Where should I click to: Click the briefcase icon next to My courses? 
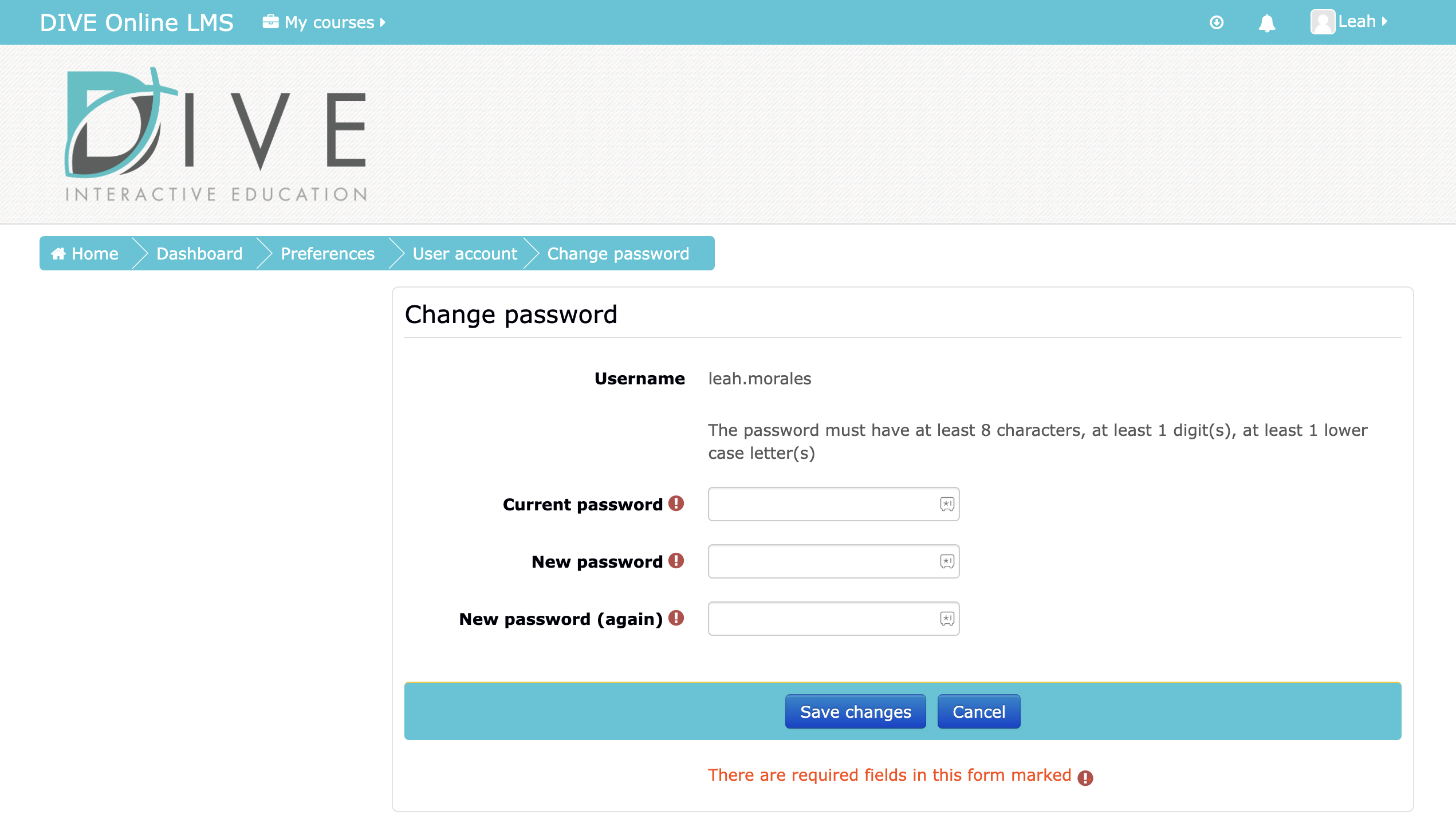270,21
